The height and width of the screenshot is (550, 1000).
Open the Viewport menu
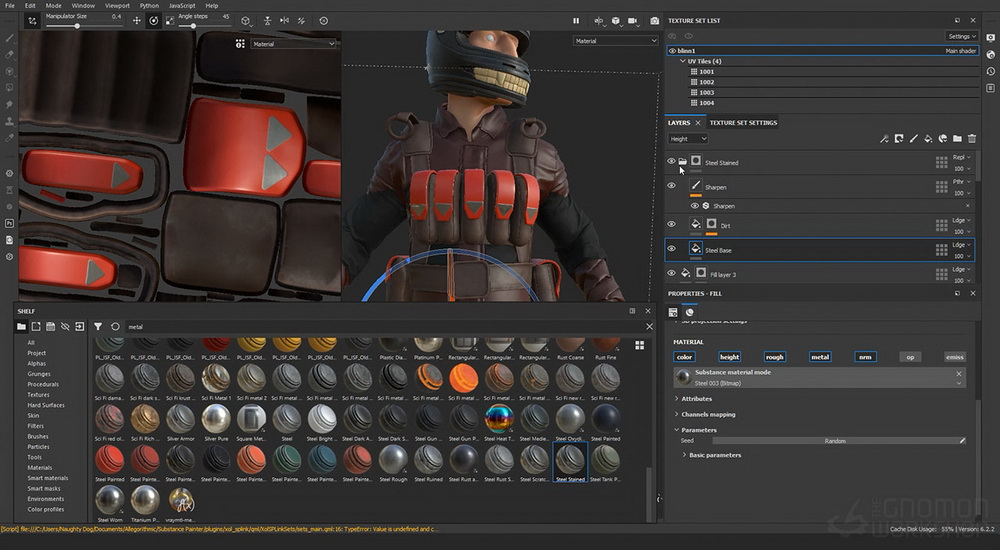point(117,5)
